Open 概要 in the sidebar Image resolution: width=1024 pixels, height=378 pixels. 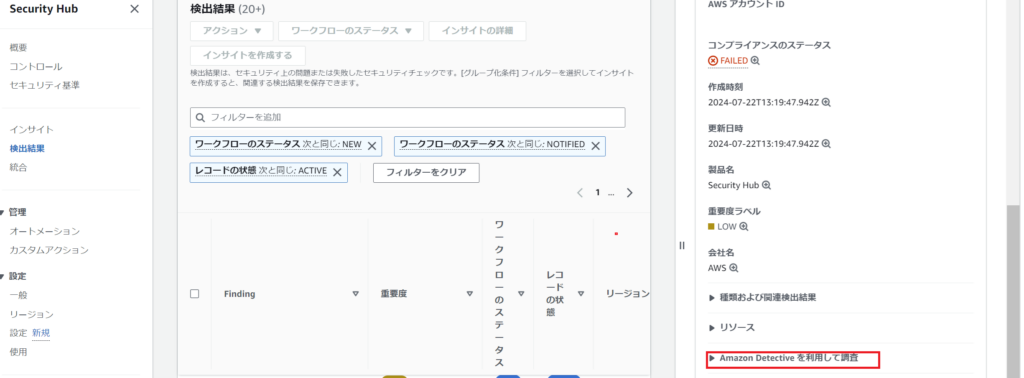(x=18, y=48)
